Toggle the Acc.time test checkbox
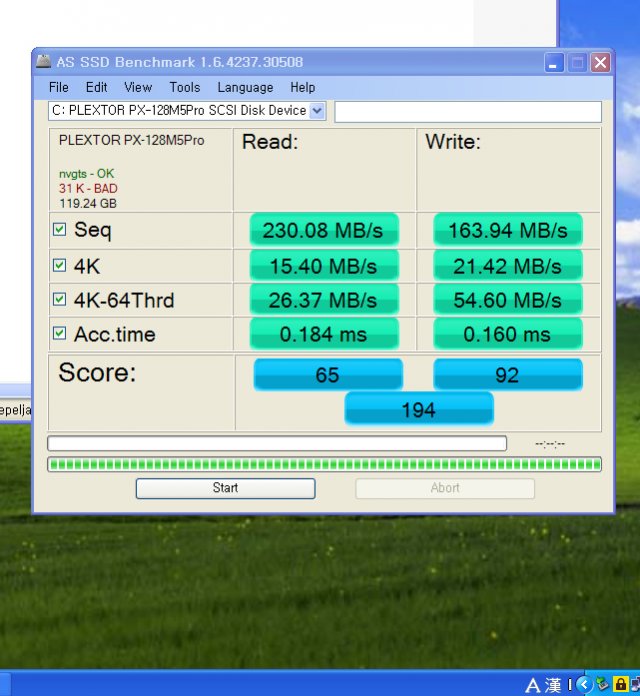 point(59,333)
